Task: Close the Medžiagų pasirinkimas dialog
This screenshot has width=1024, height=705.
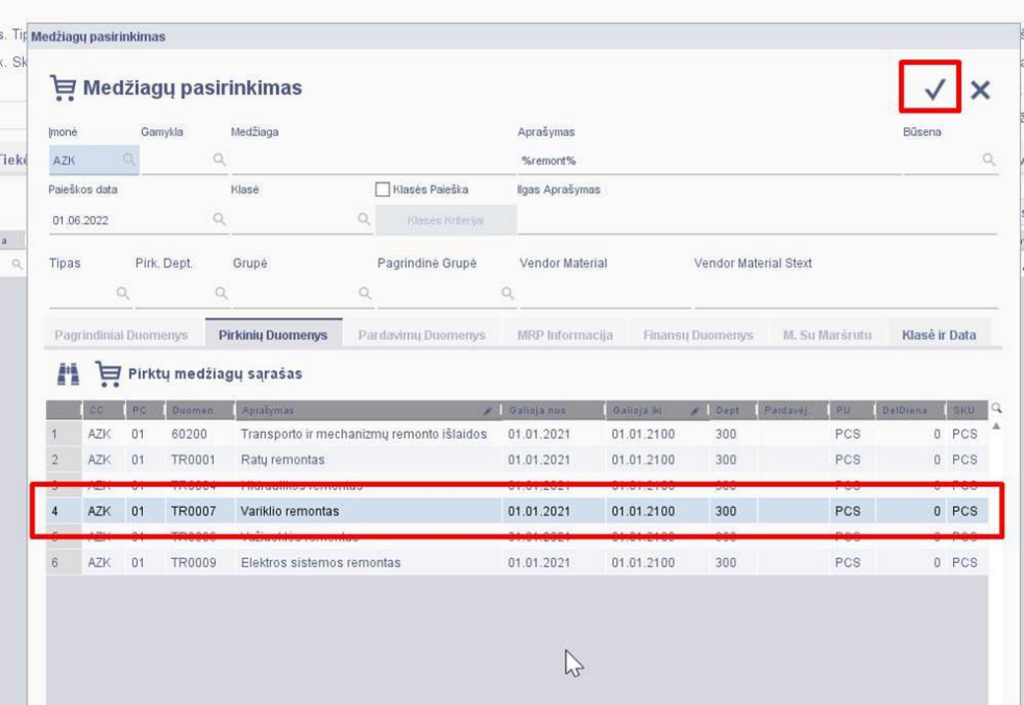Action: point(980,89)
